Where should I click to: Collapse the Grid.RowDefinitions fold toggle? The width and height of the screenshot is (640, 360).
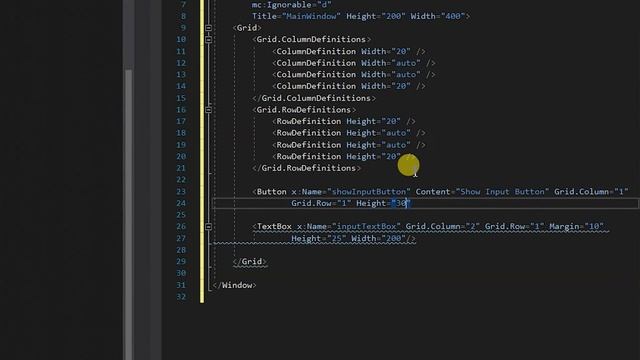tap(208, 110)
